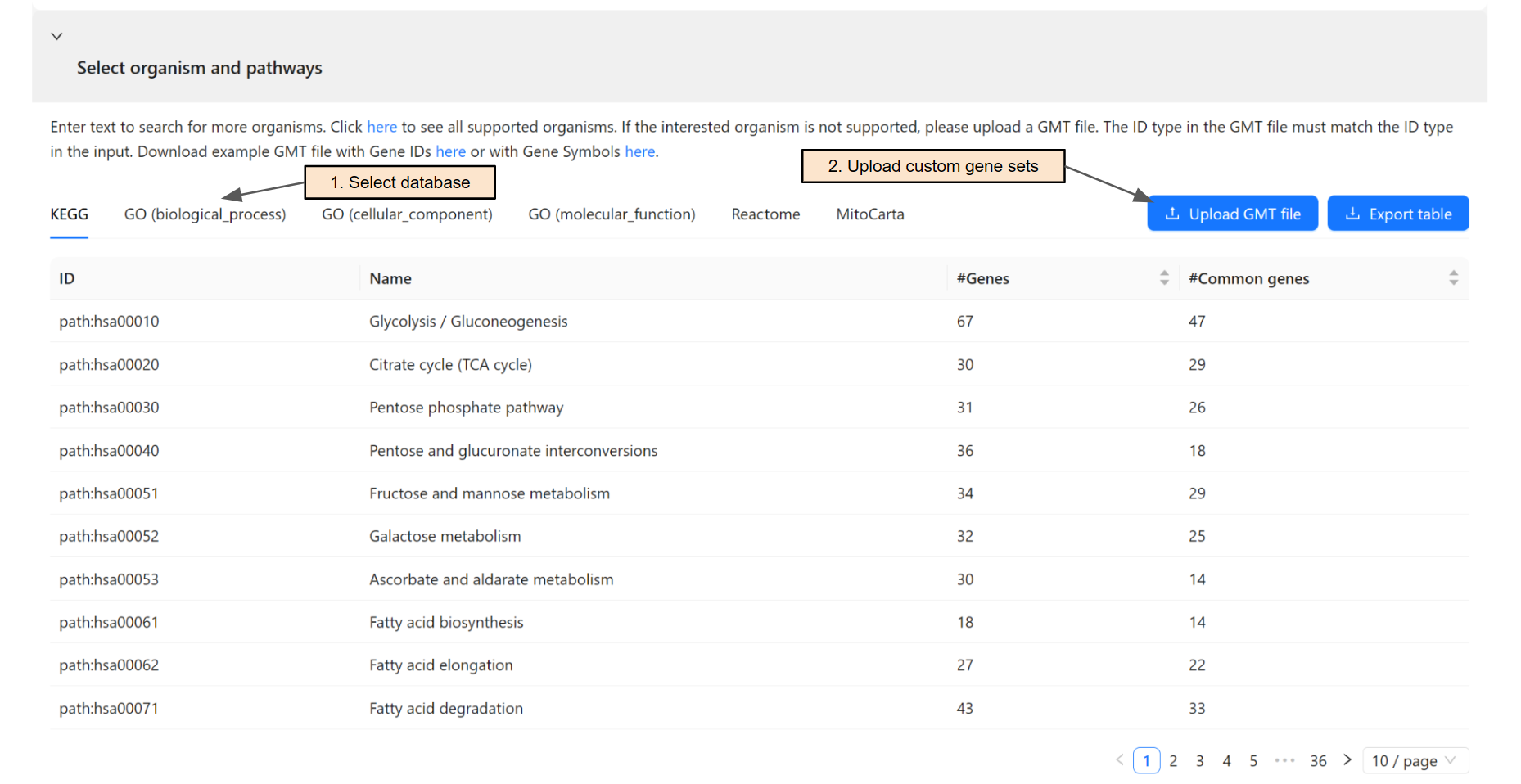Sort table by #Common genes column

[1453, 278]
